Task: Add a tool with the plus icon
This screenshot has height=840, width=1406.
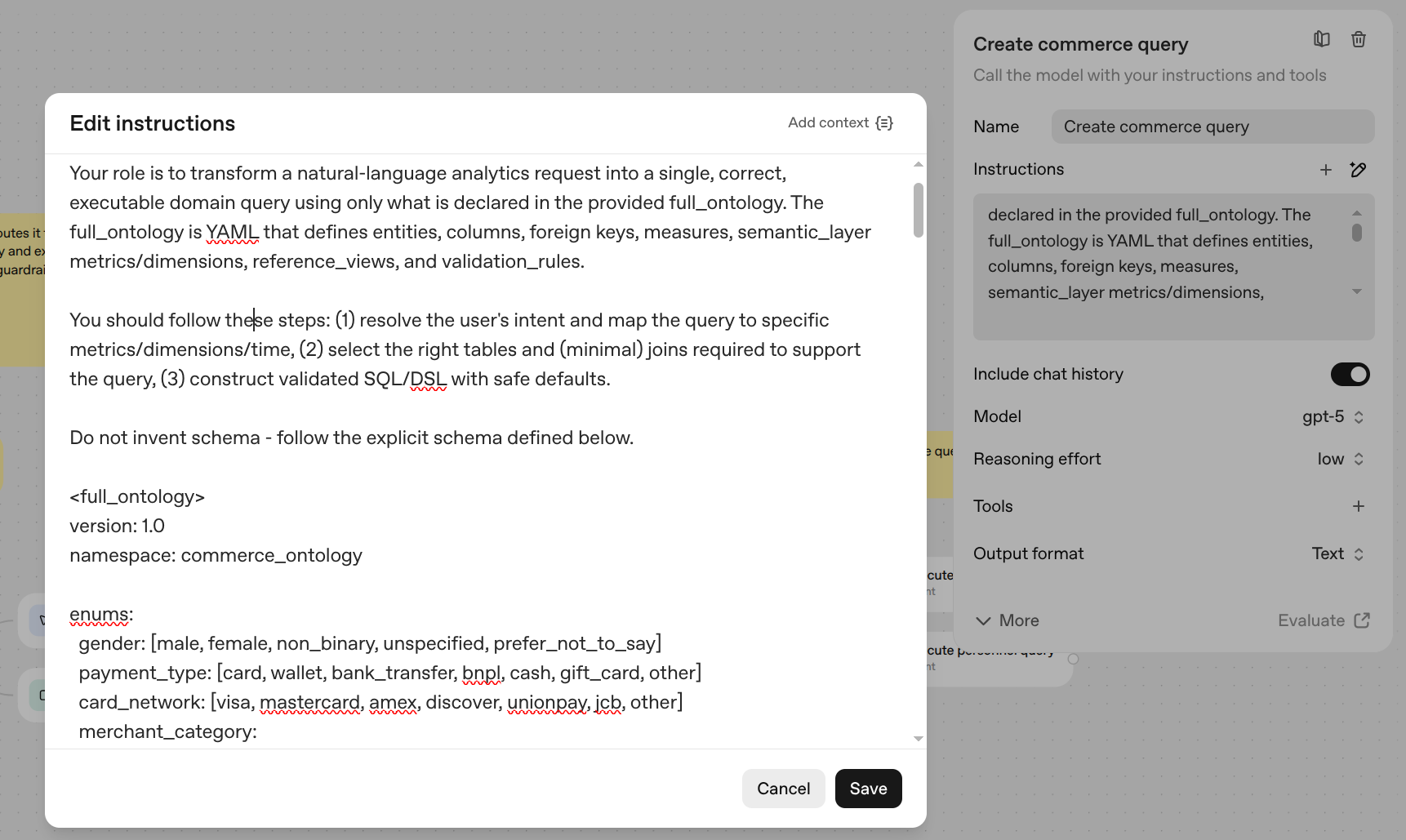Action: 1358,506
